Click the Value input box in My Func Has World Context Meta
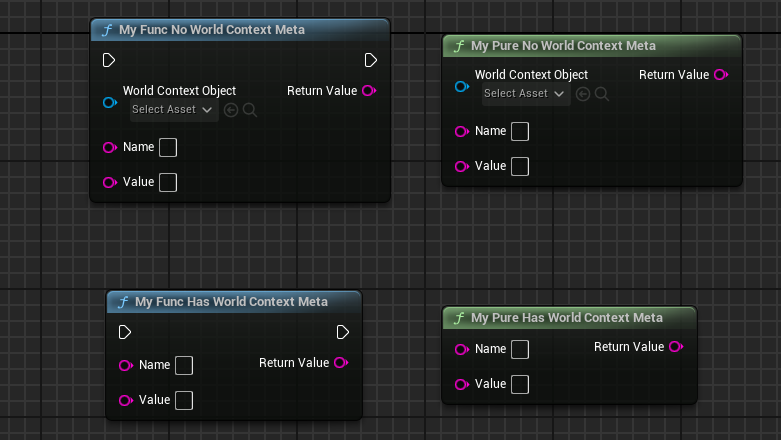Viewport: 781px width, 440px height. coord(184,400)
